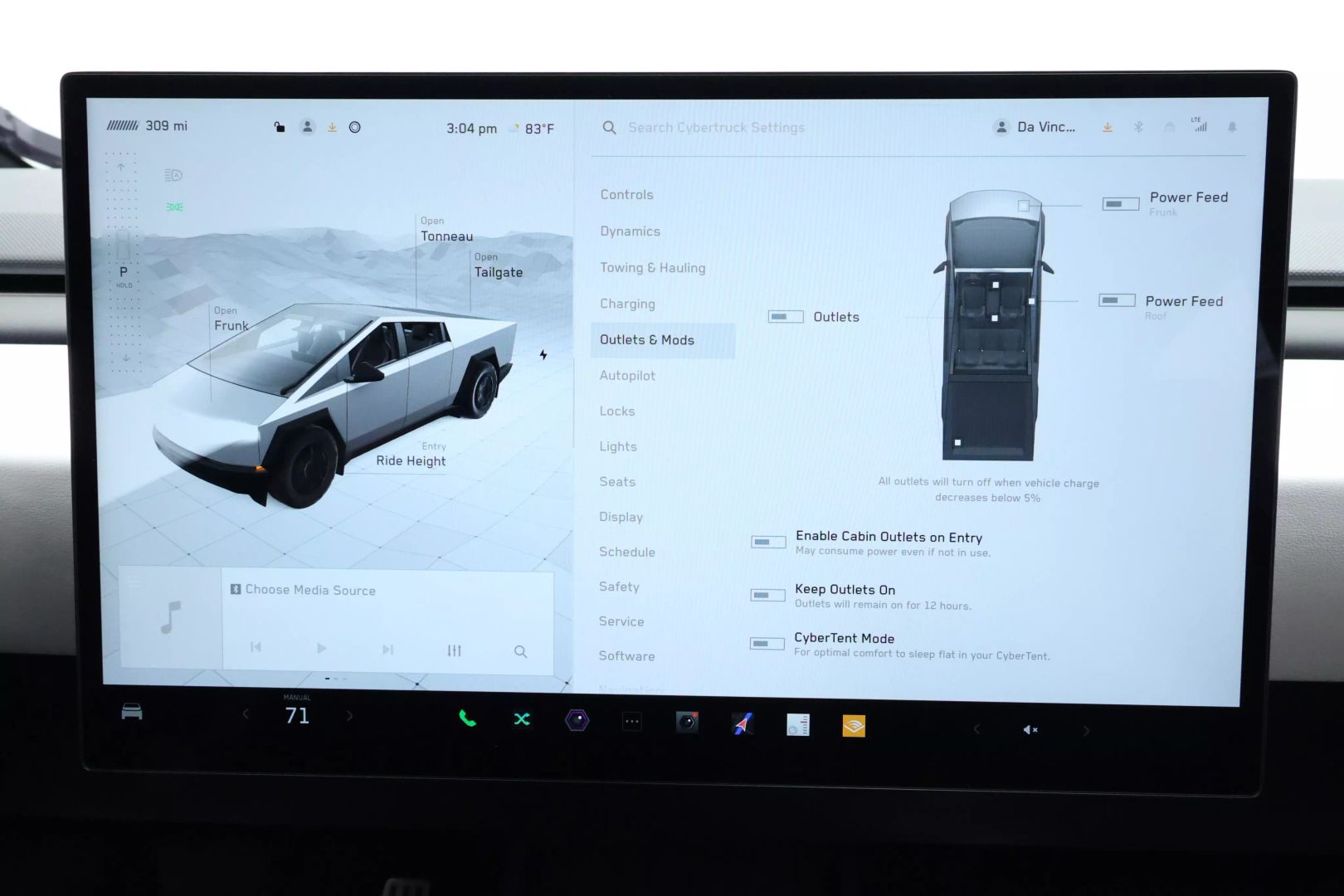Open Software settings
Viewport: 1344px width, 896px height.
pyautogui.click(x=626, y=655)
